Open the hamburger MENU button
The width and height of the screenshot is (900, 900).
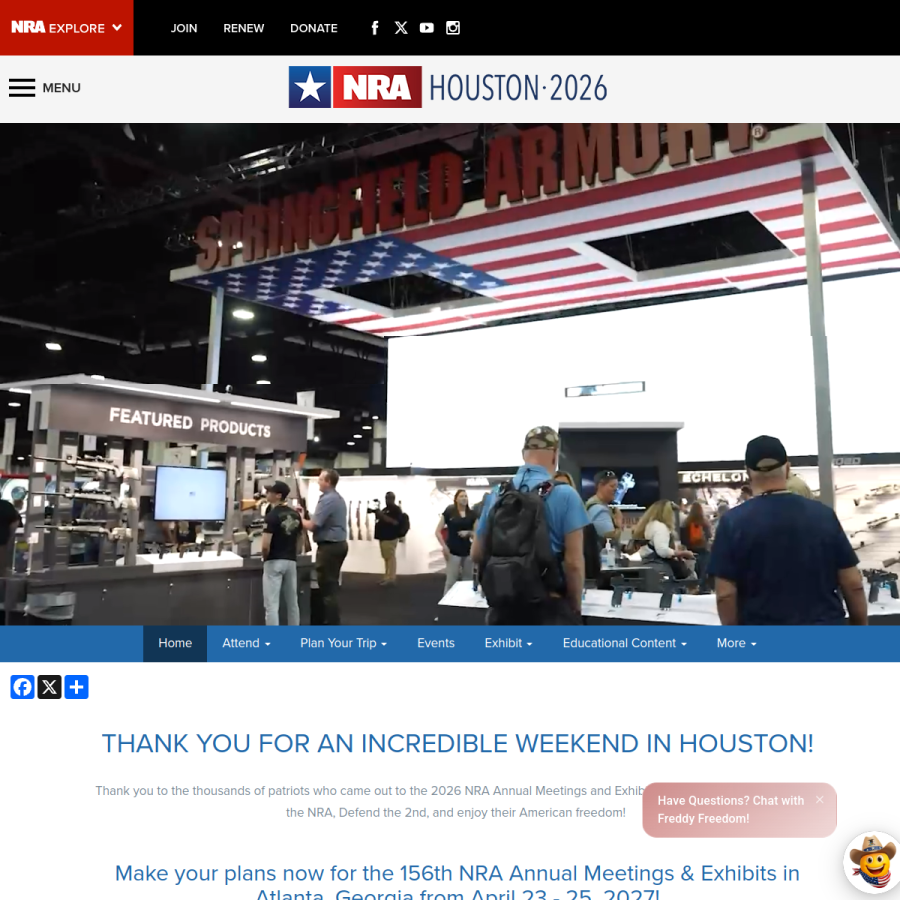(x=45, y=88)
